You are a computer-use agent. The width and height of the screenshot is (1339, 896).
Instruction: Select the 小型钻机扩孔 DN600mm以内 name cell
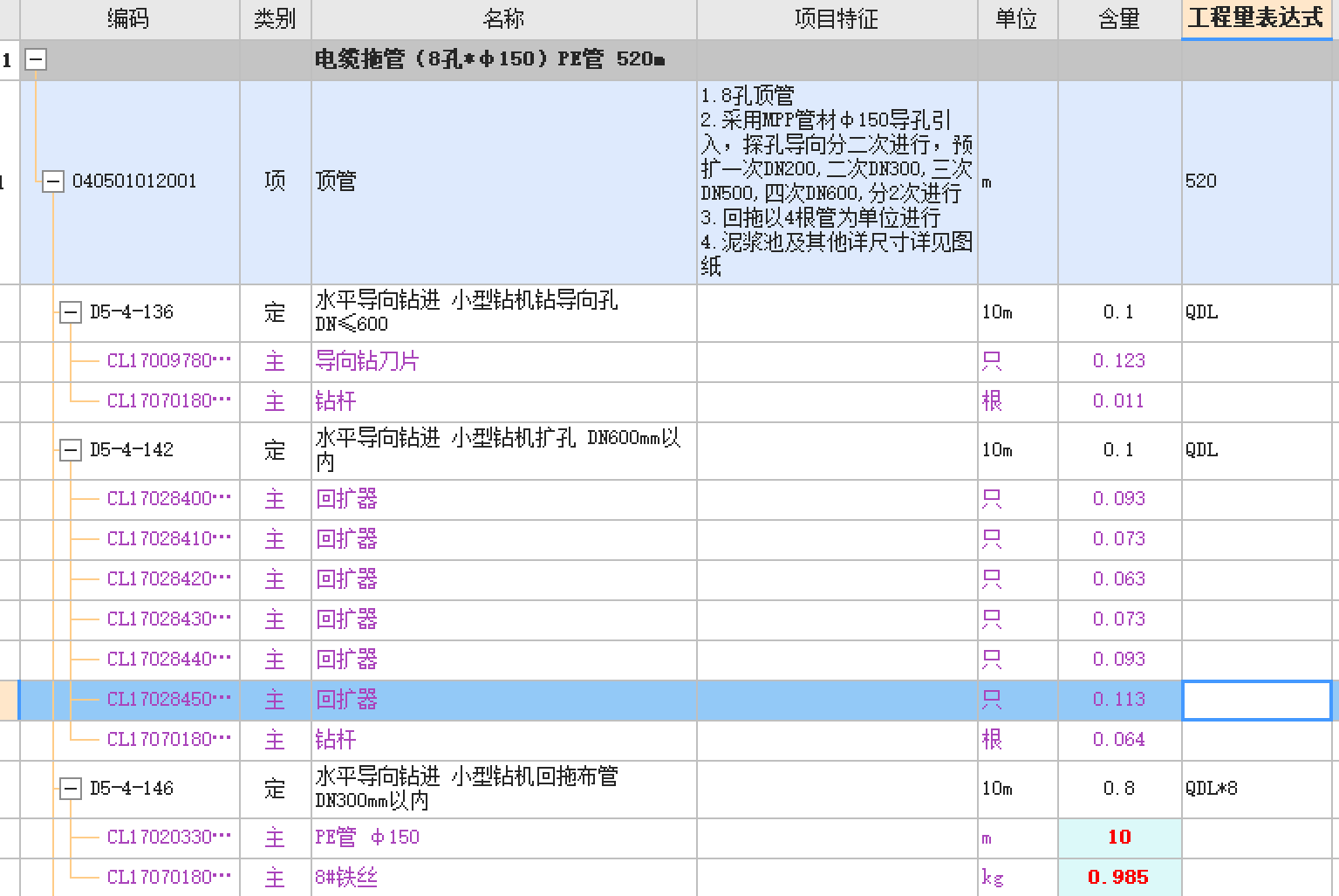[x=504, y=451]
